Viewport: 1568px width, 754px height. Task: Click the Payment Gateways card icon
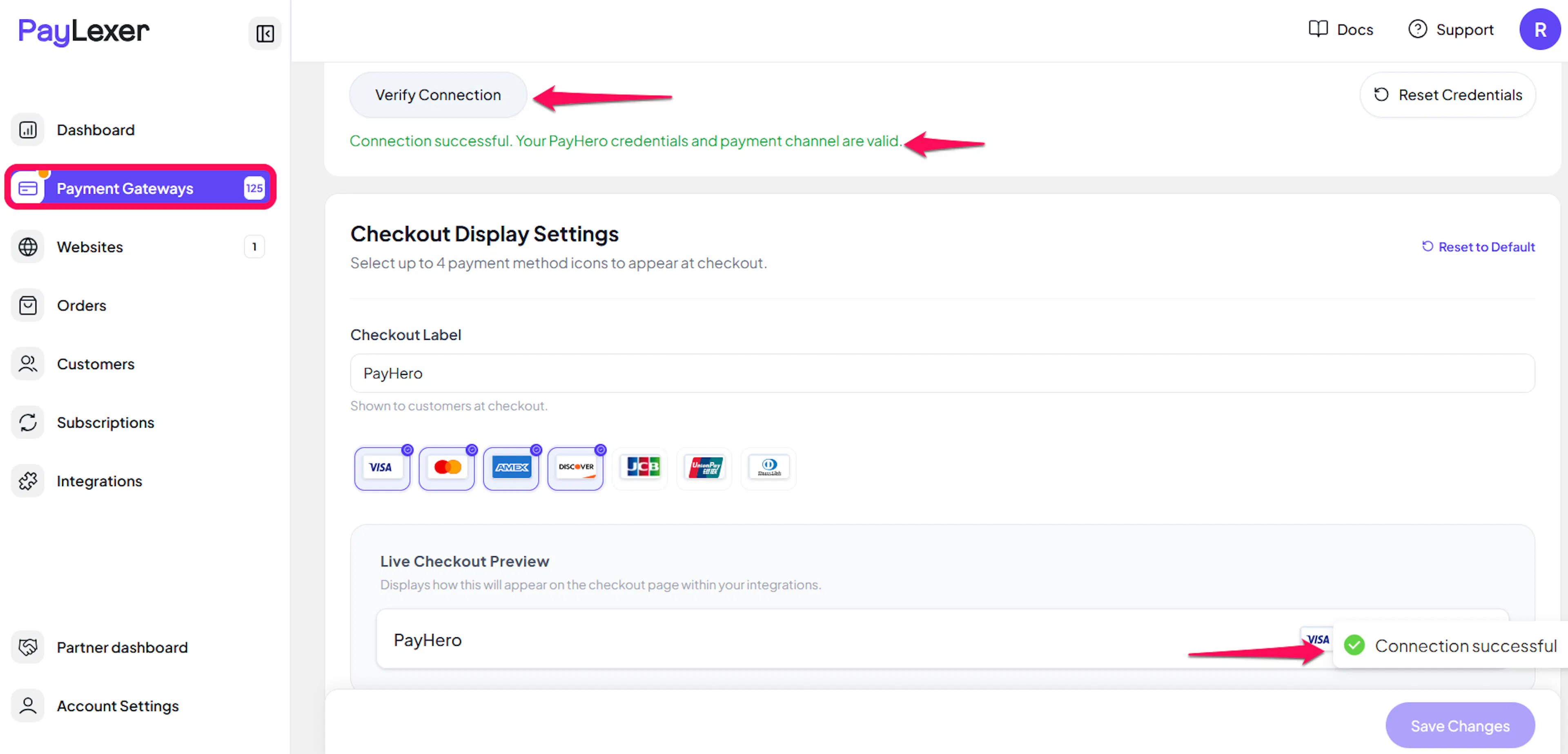[28, 188]
